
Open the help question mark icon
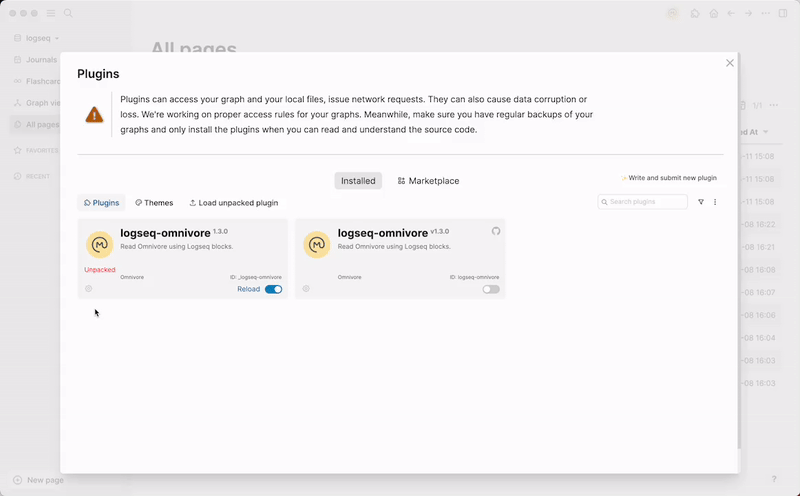point(774,479)
